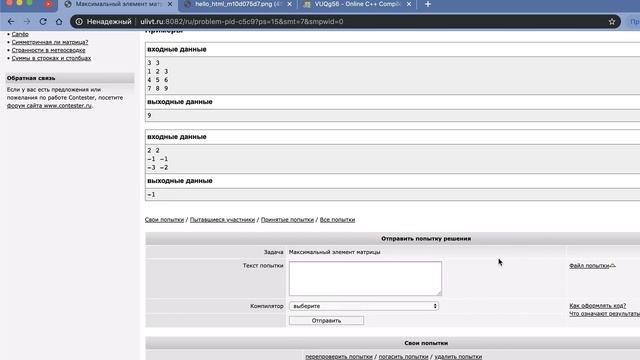Open a new tab with the plus icon
The image size is (640, 360).
(428, 4)
